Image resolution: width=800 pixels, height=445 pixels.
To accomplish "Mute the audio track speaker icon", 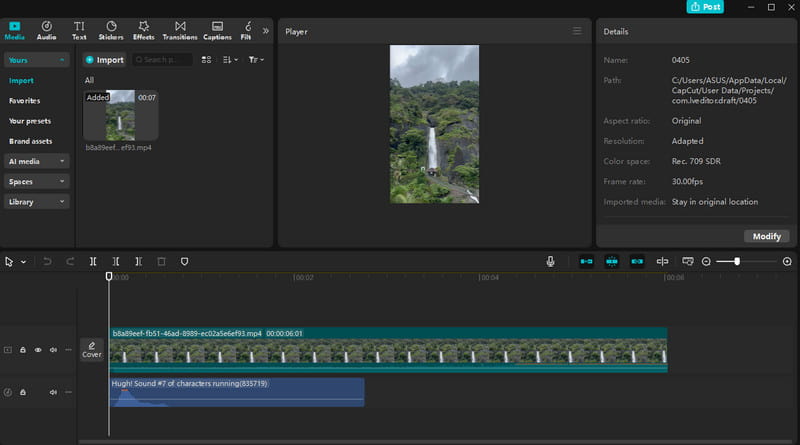I will [53, 393].
